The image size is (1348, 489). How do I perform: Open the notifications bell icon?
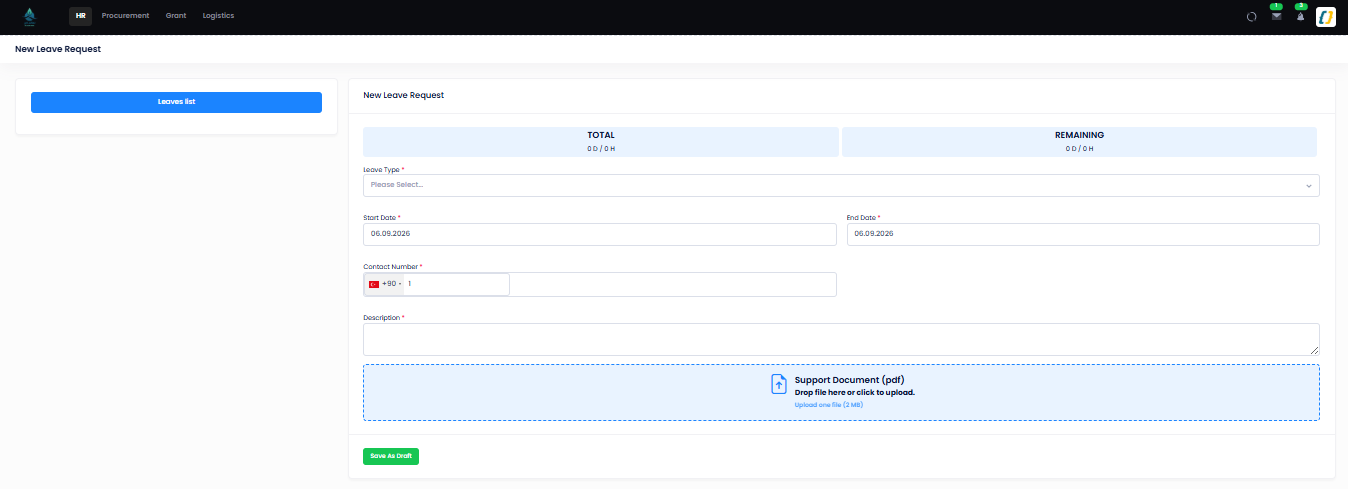click(1300, 16)
